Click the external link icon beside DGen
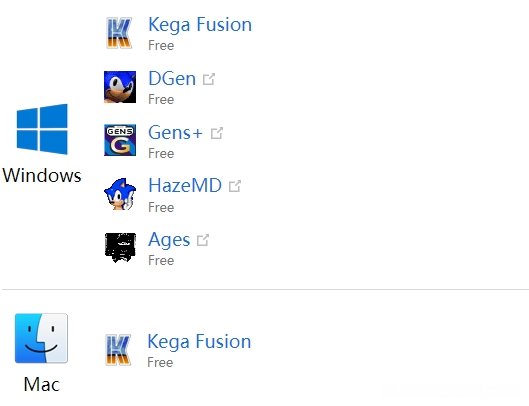This screenshot has height=406, width=529. point(209,79)
